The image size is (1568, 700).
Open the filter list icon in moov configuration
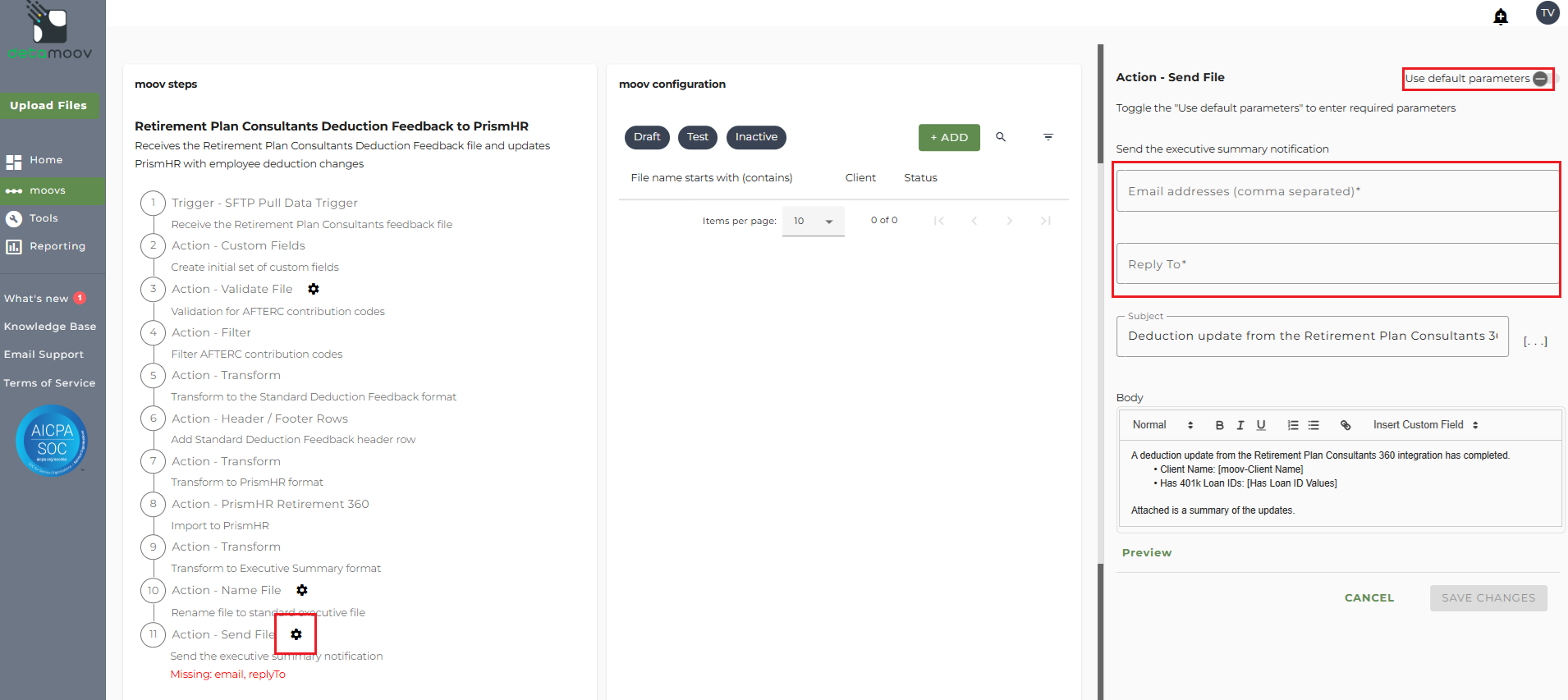coord(1048,137)
